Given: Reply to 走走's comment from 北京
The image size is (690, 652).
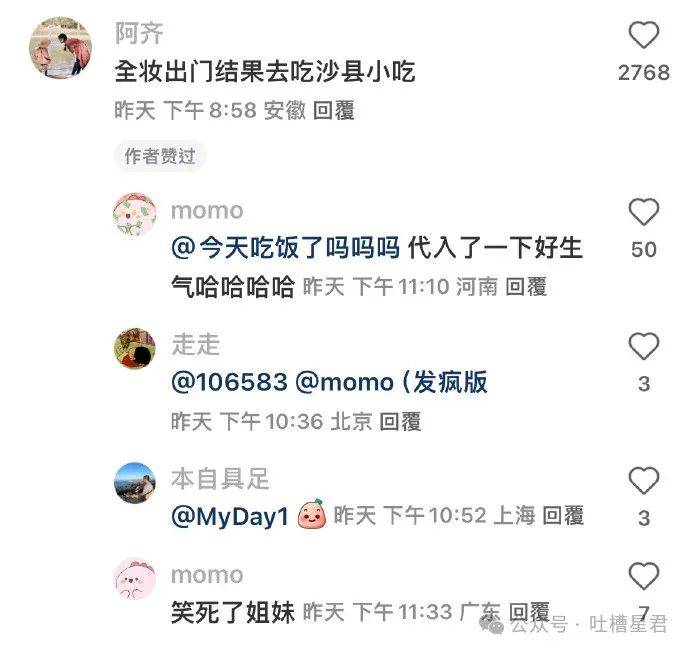Looking at the screenshot, I should click(400, 421).
